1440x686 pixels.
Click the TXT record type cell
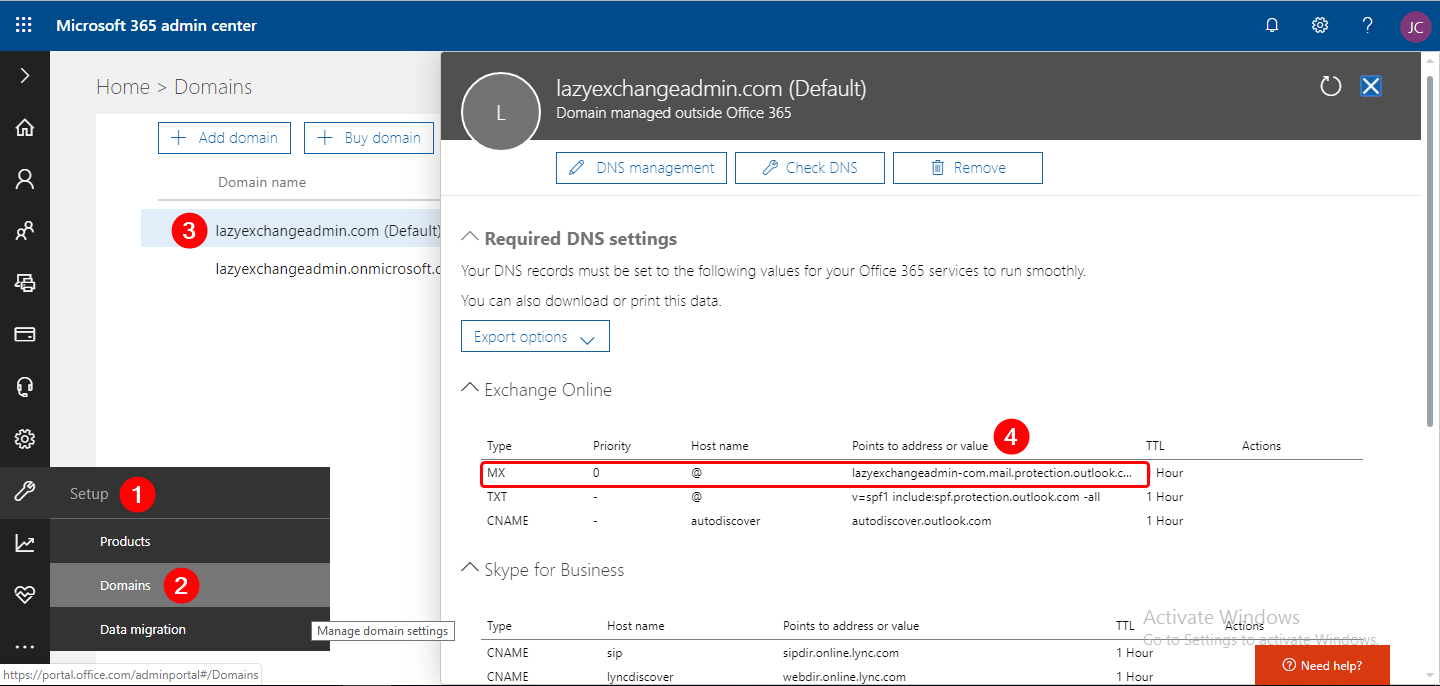(497, 496)
